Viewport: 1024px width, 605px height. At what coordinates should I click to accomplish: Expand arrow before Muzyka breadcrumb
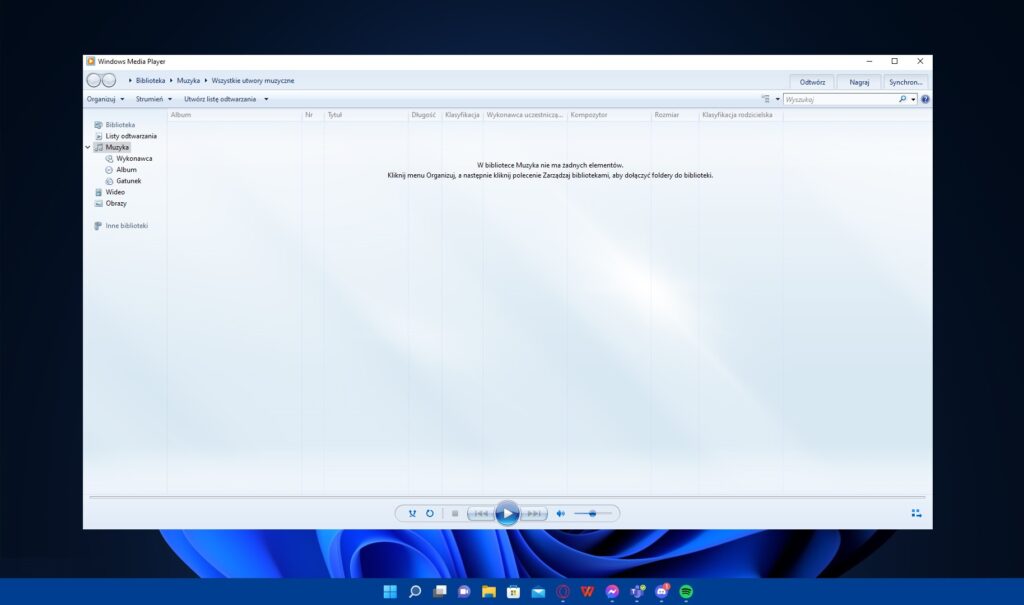(x=171, y=80)
